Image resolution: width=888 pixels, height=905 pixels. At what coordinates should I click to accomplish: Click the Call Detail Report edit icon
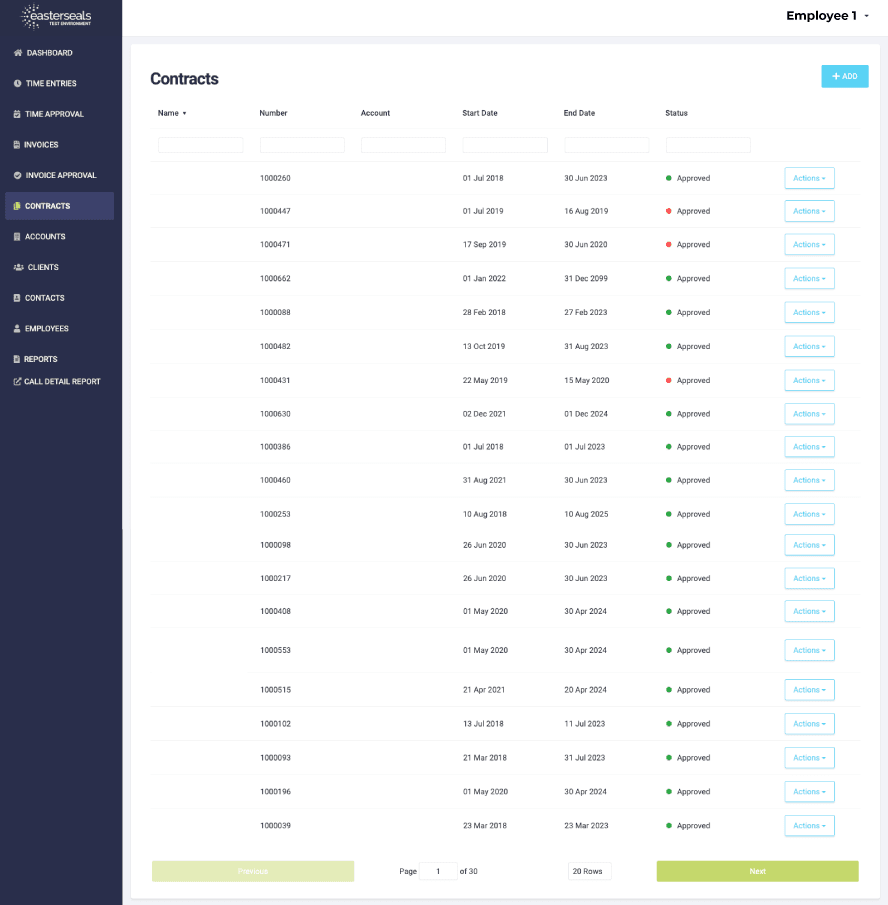click(x=17, y=381)
